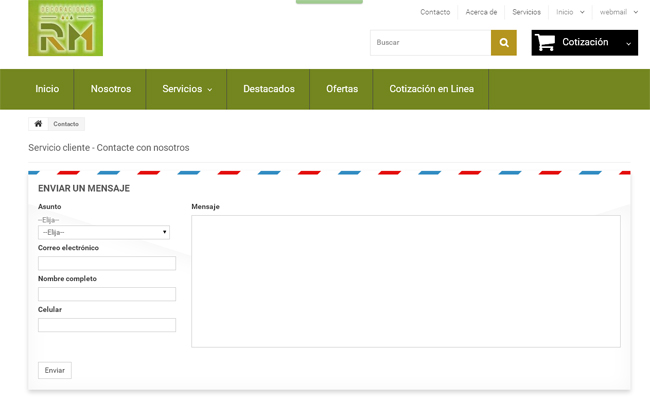Click the Enviar button
Image resolution: width=650 pixels, height=400 pixels.
55,370
